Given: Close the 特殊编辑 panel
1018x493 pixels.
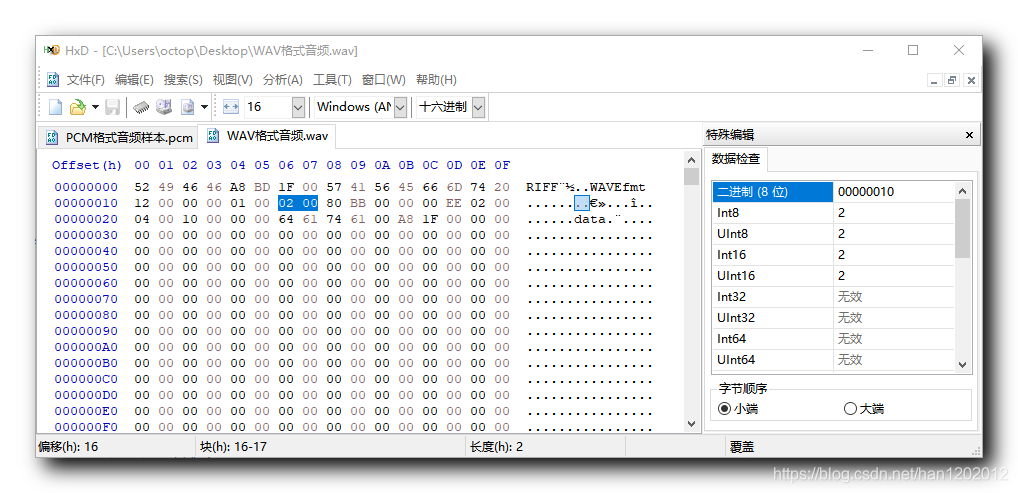Looking at the screenshot, I should [969, 135].
